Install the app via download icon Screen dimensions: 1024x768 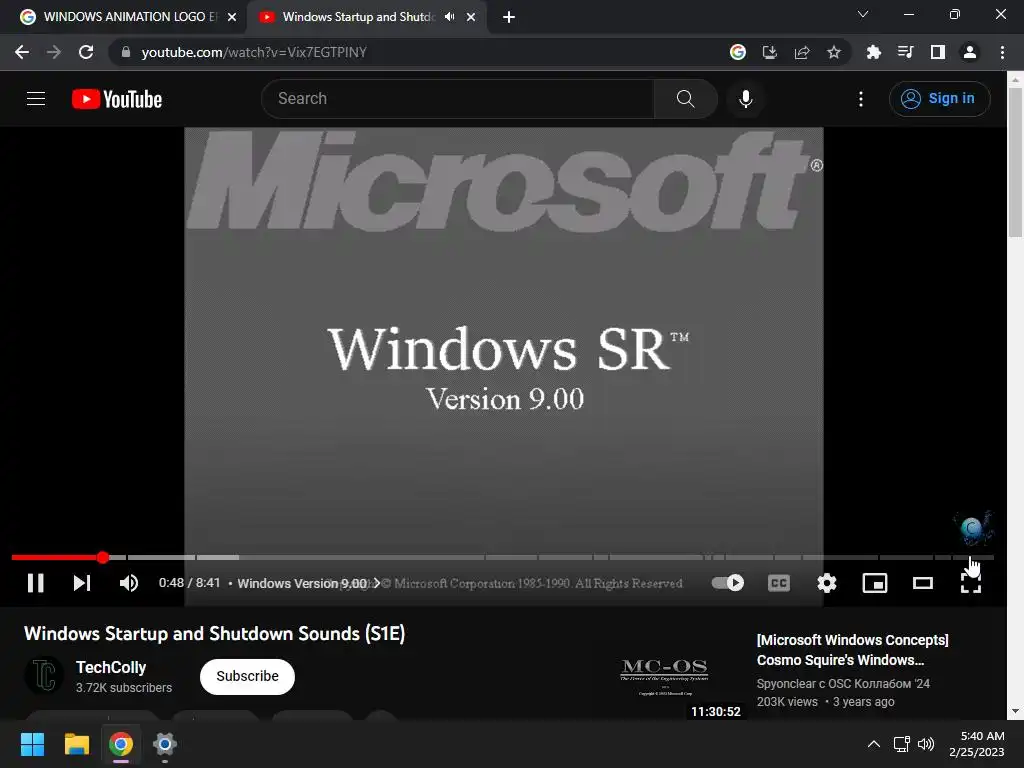tap(769, 52)
